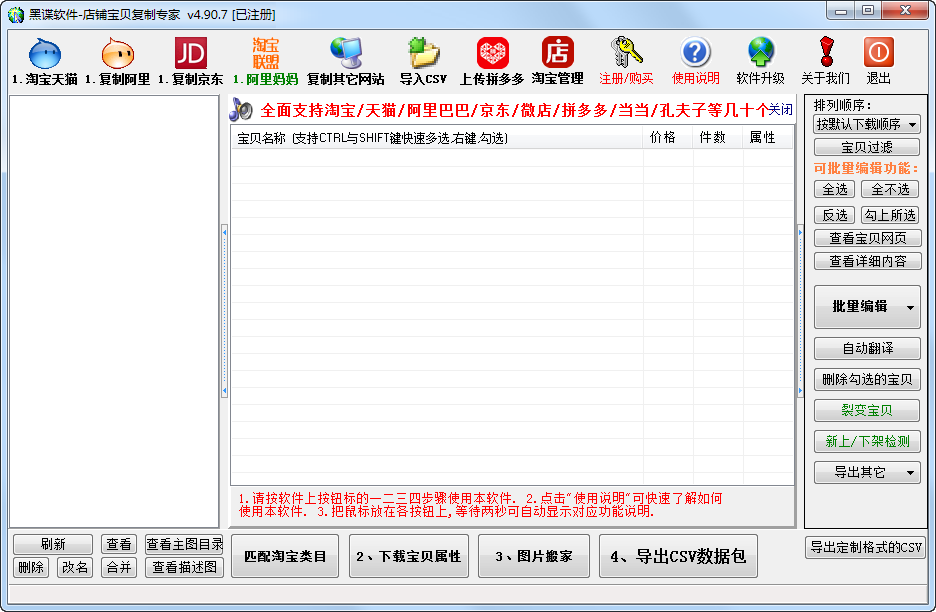
Task: Collapse the right panel splitter handle
Action: pos(800,311)
